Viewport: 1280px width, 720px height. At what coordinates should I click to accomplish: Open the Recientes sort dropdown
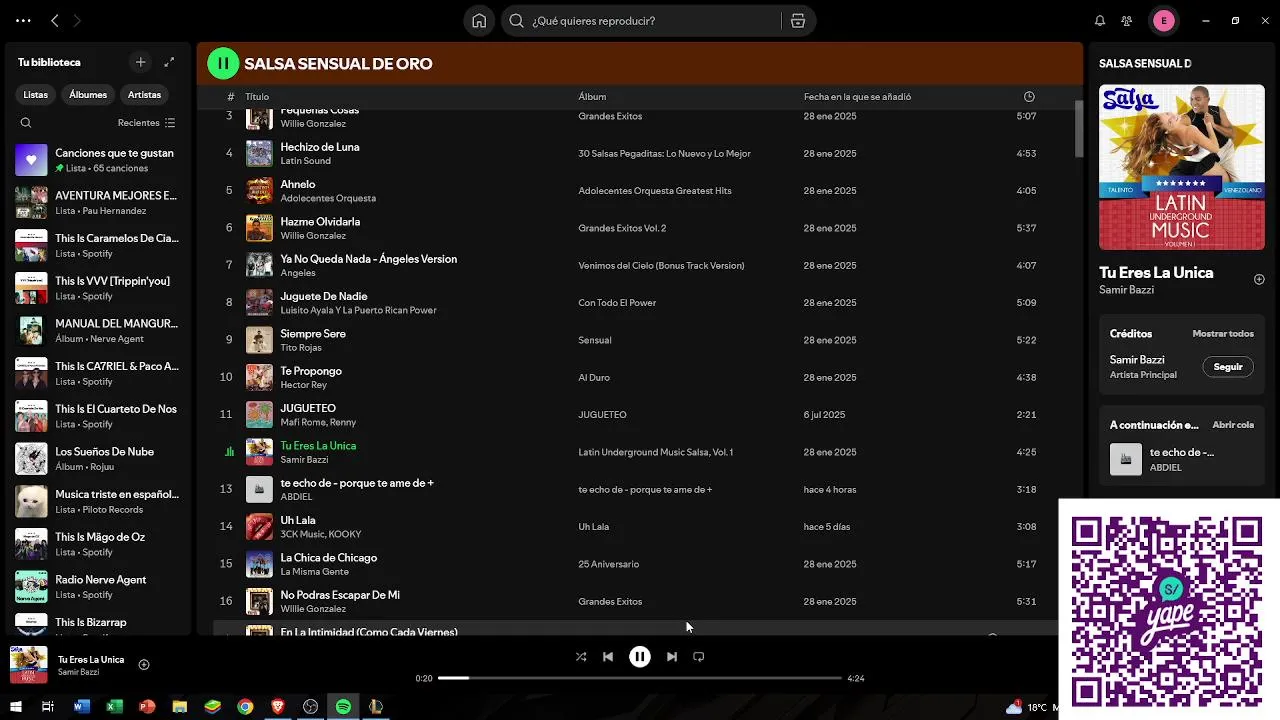click(x=146, y=123)
